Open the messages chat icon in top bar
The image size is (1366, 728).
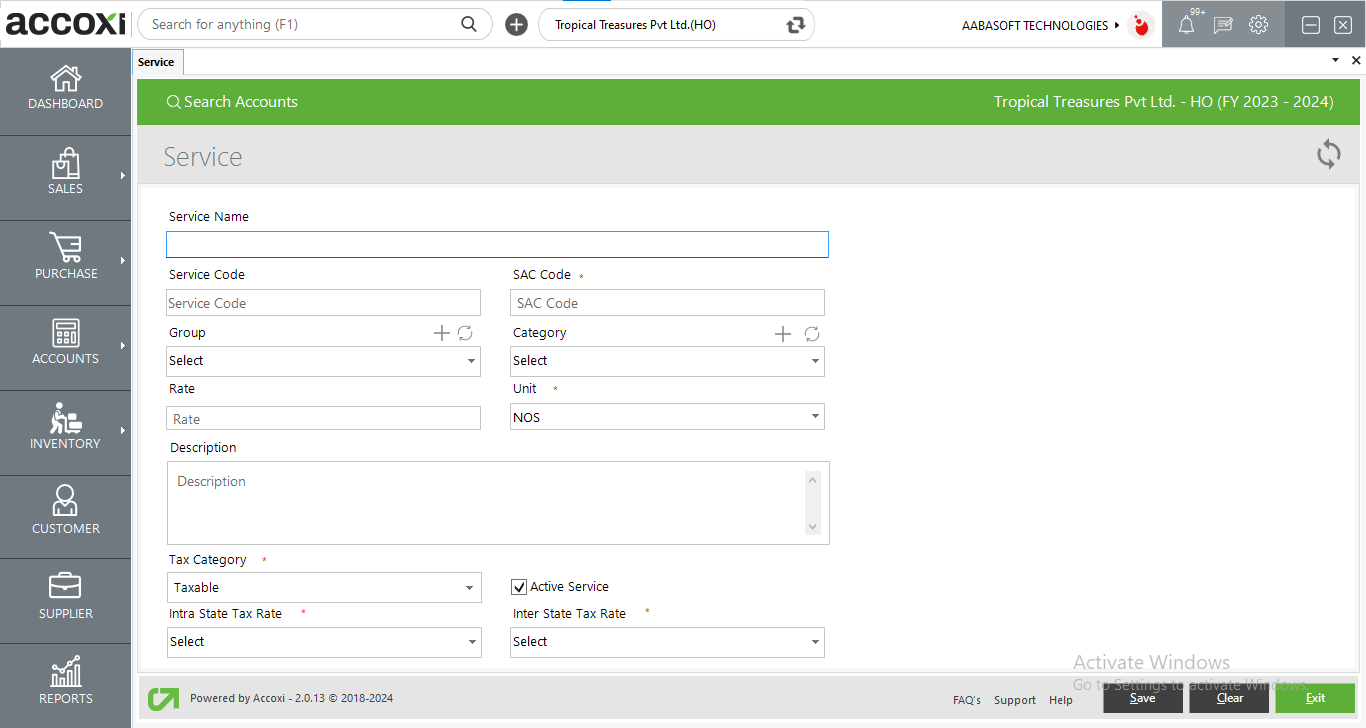(x=1222, y=25)
